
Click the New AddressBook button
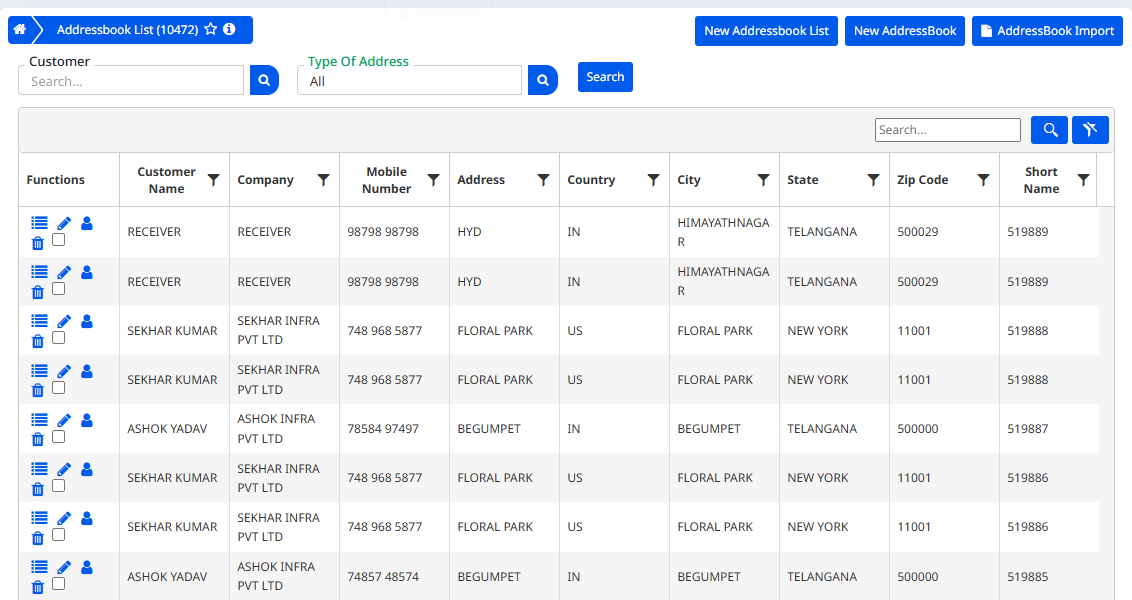[905, 31]
